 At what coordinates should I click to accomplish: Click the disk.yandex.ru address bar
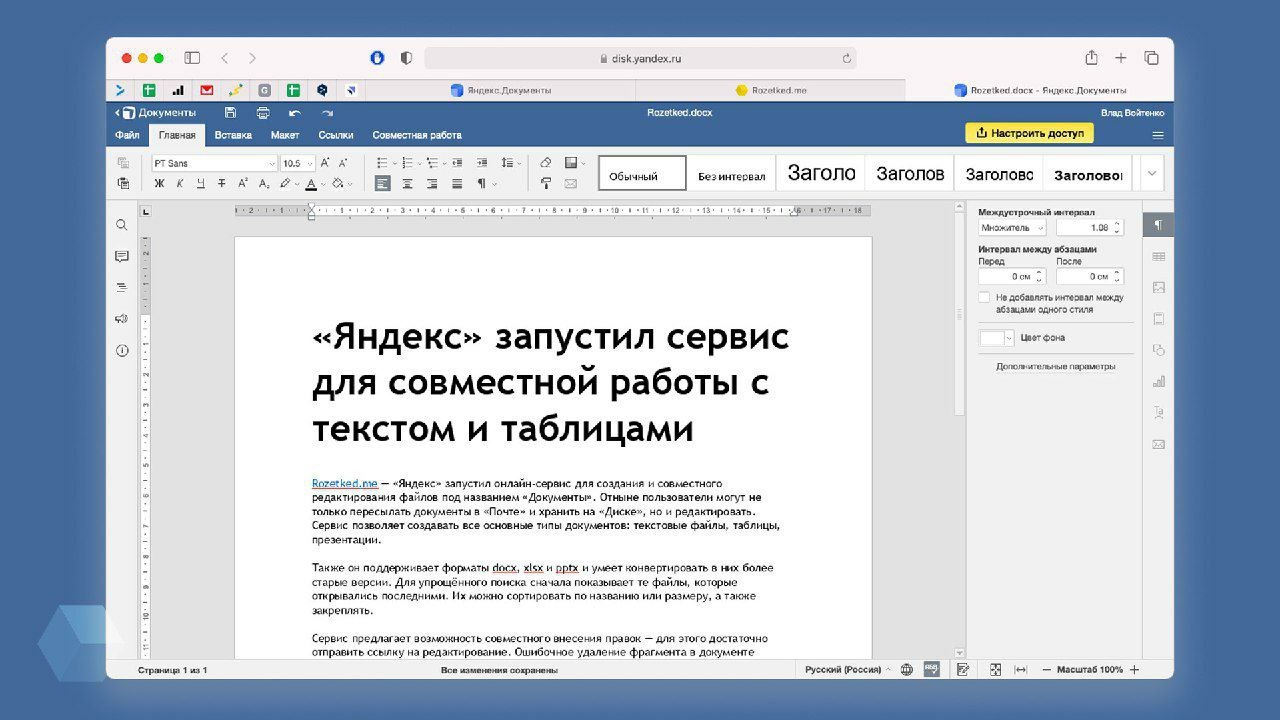640,58
